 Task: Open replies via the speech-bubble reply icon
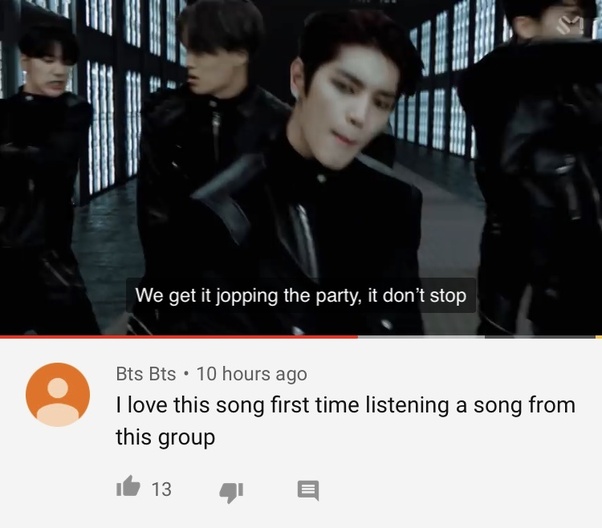click(308, 490)
